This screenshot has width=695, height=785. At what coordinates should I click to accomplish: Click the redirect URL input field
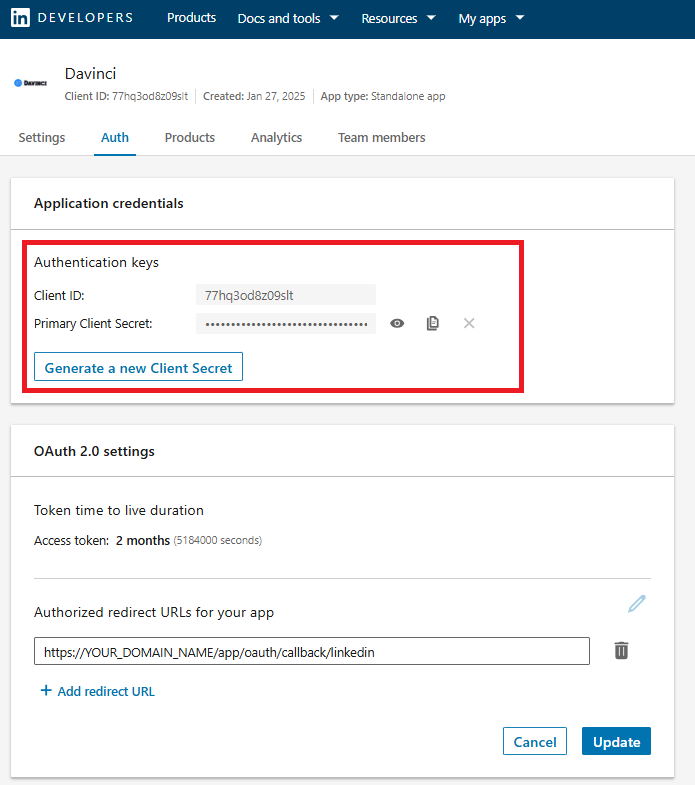[312, 651]
